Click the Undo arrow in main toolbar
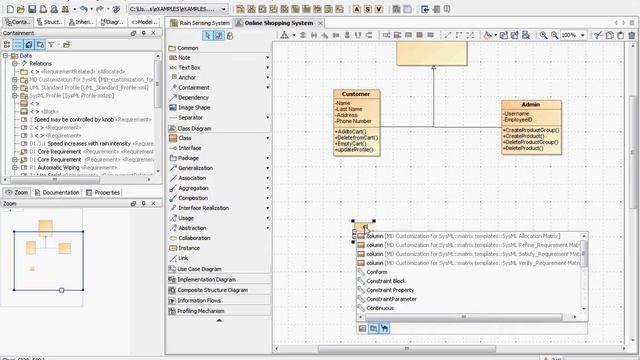Screen dimensions: 640x360 tap(84, 9)
